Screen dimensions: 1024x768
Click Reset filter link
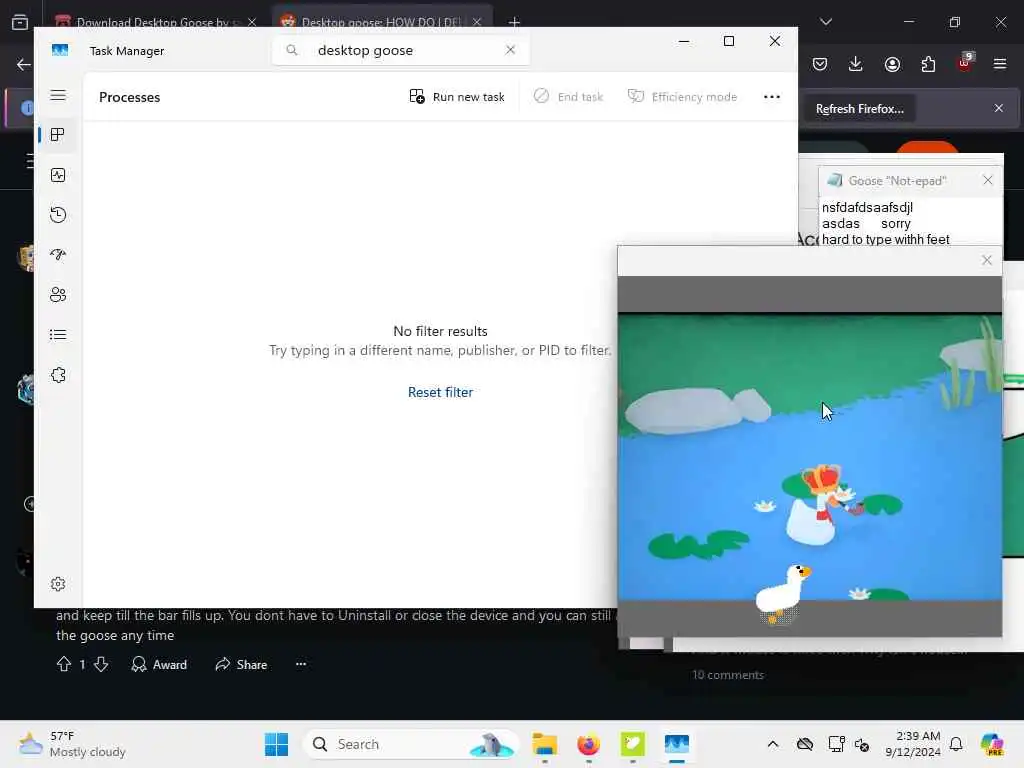pos(440,392)
